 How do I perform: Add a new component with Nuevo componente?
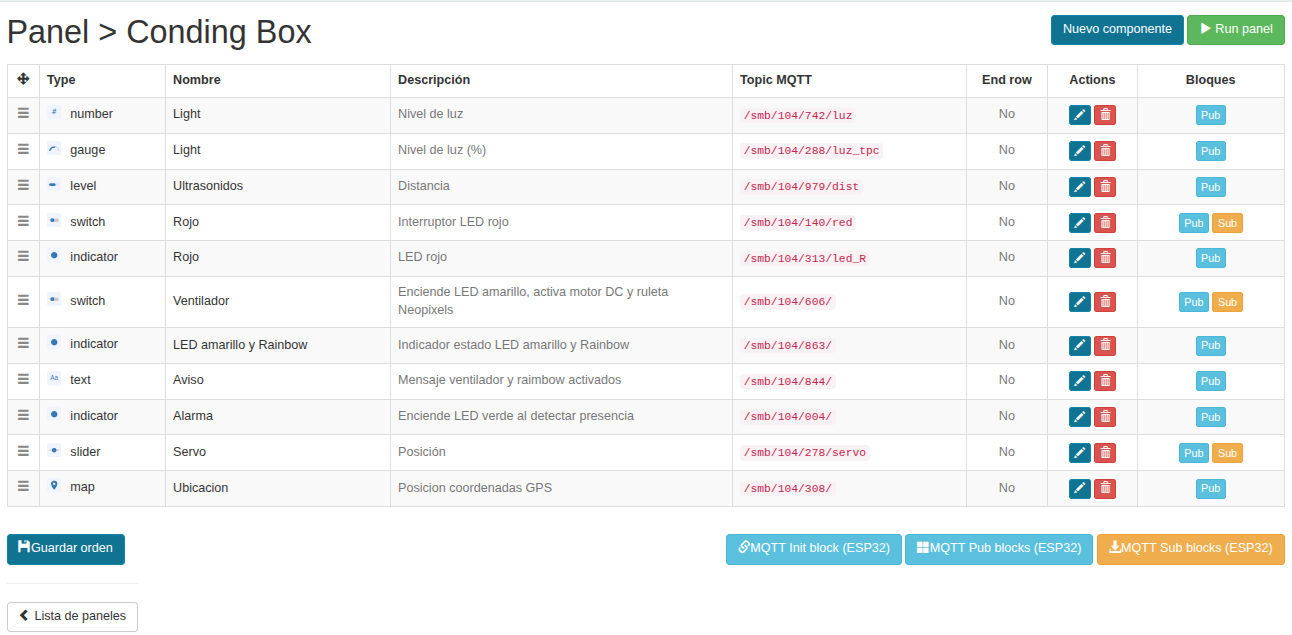point(1117,29)
